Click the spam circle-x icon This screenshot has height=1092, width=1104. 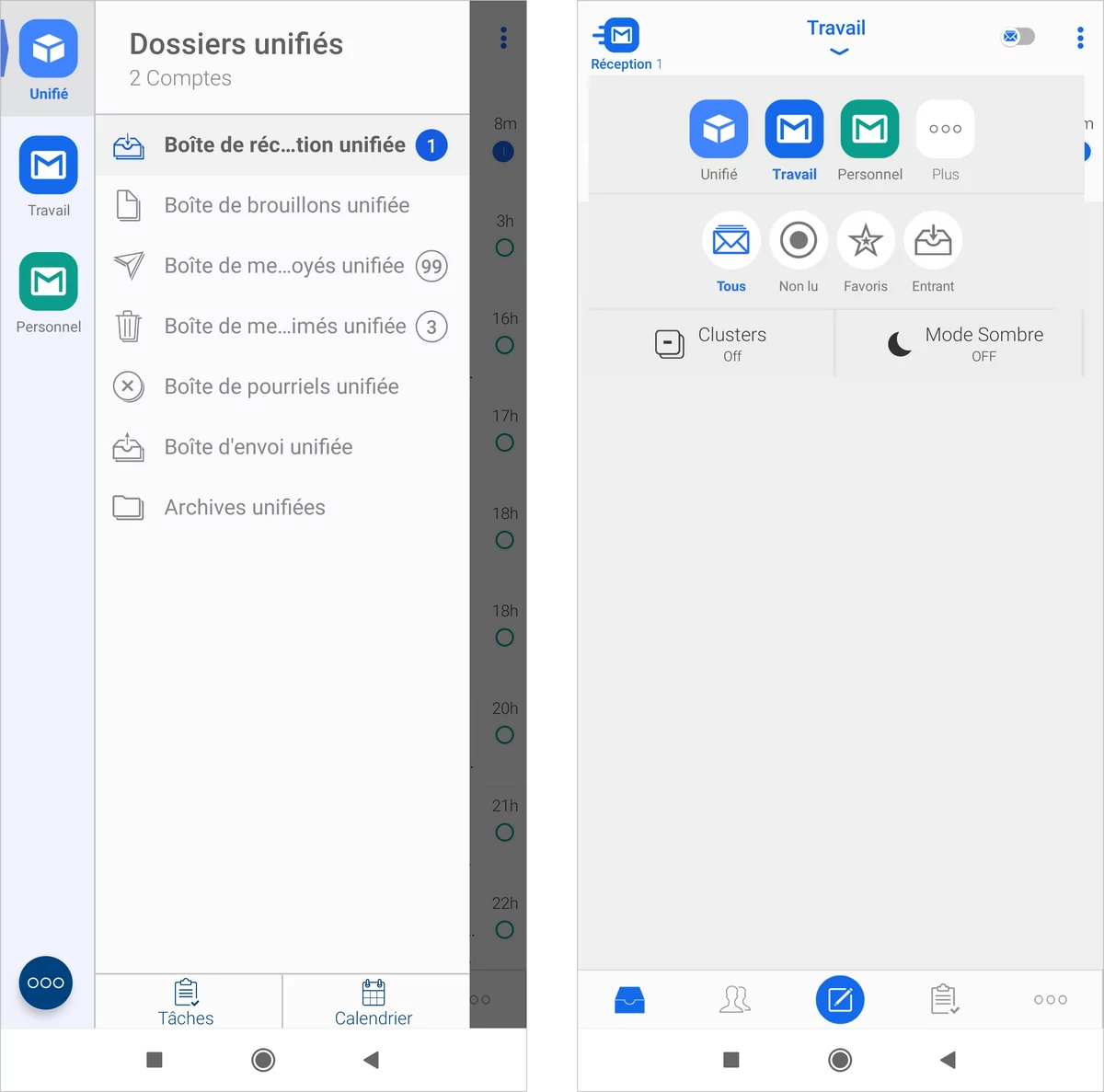click(x=128, y=386)
